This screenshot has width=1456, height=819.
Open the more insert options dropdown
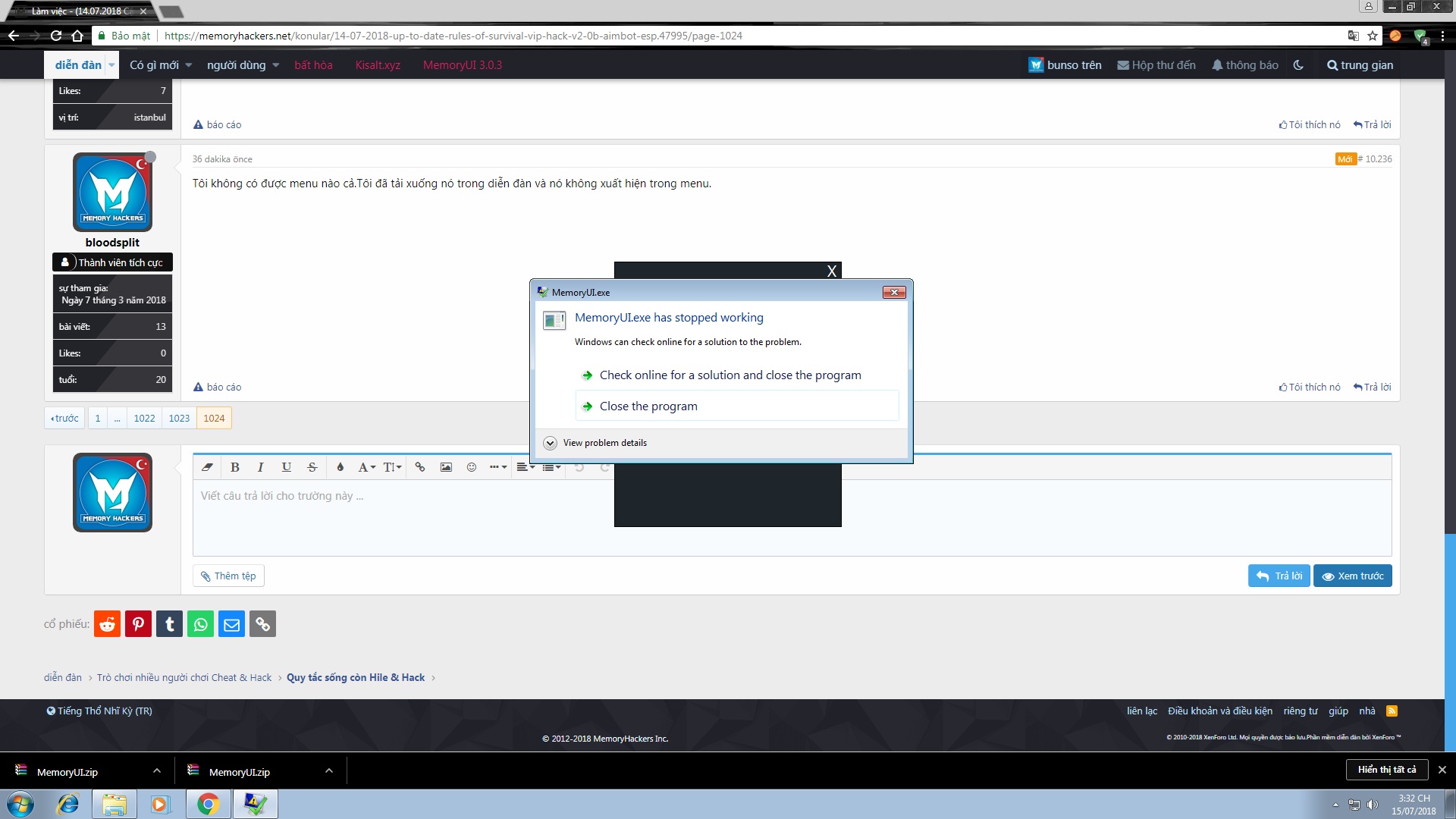pos(497,467)
